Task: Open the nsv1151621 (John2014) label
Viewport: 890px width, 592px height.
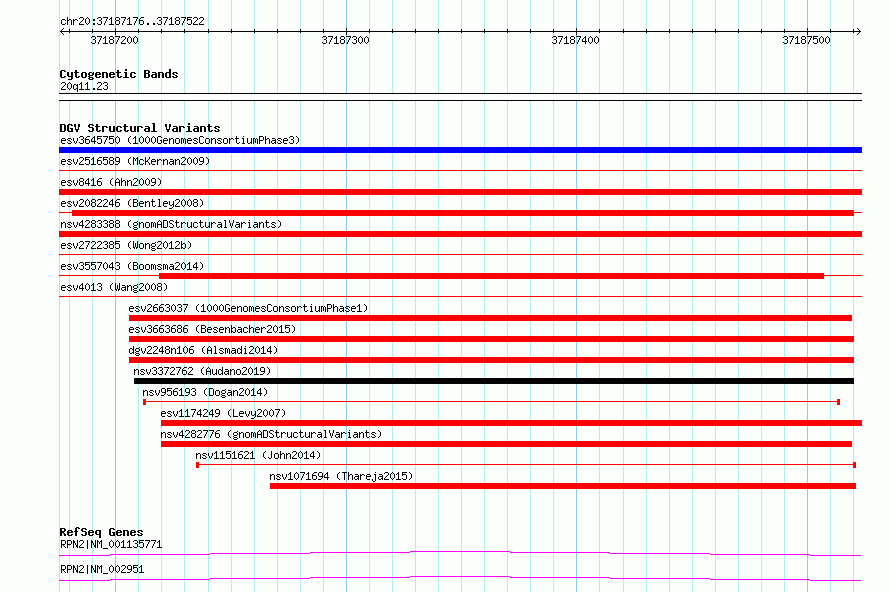Action: [258, 455]
